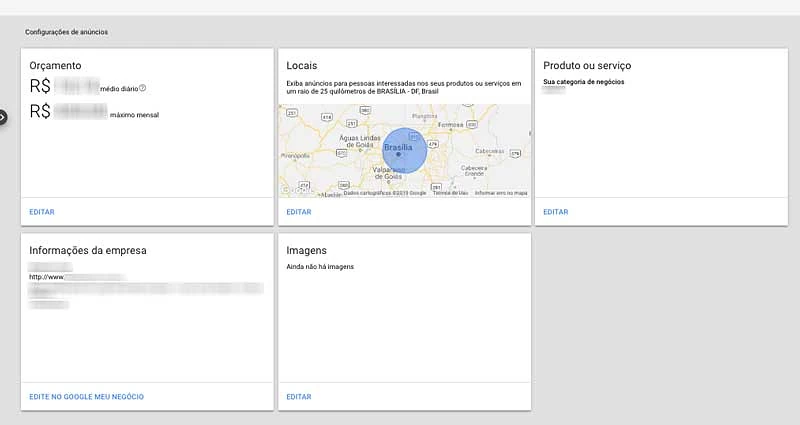
Task: Select 'médio diário' budget label
Action: pos(119,89)
